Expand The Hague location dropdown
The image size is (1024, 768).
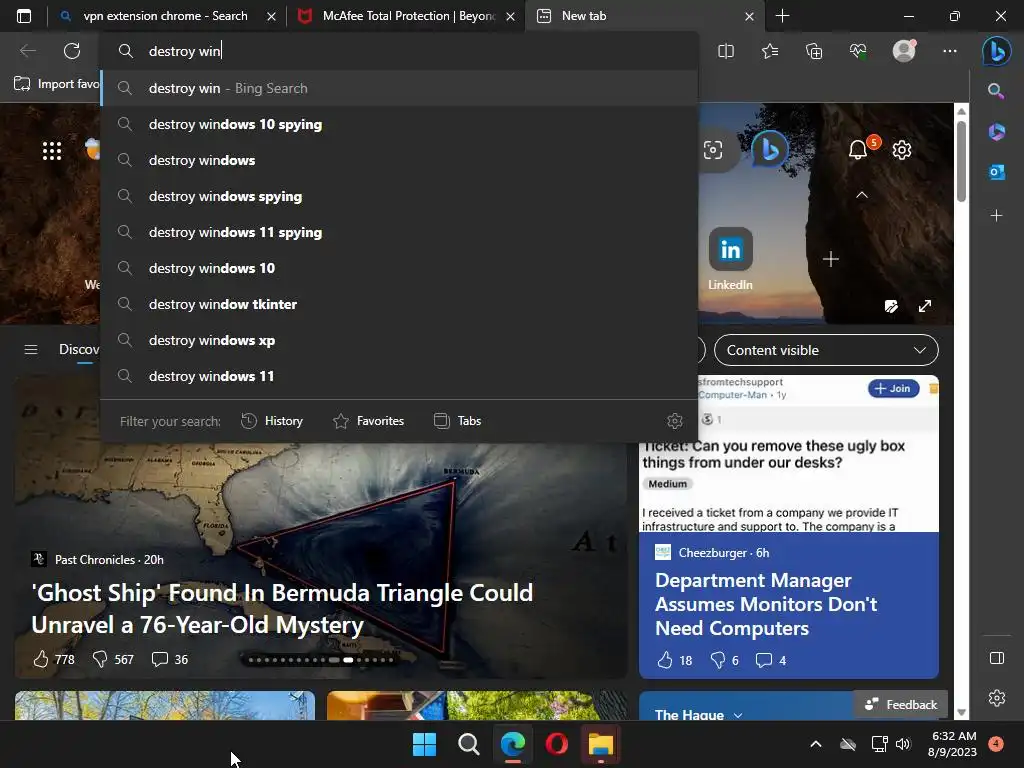point(737,715)
